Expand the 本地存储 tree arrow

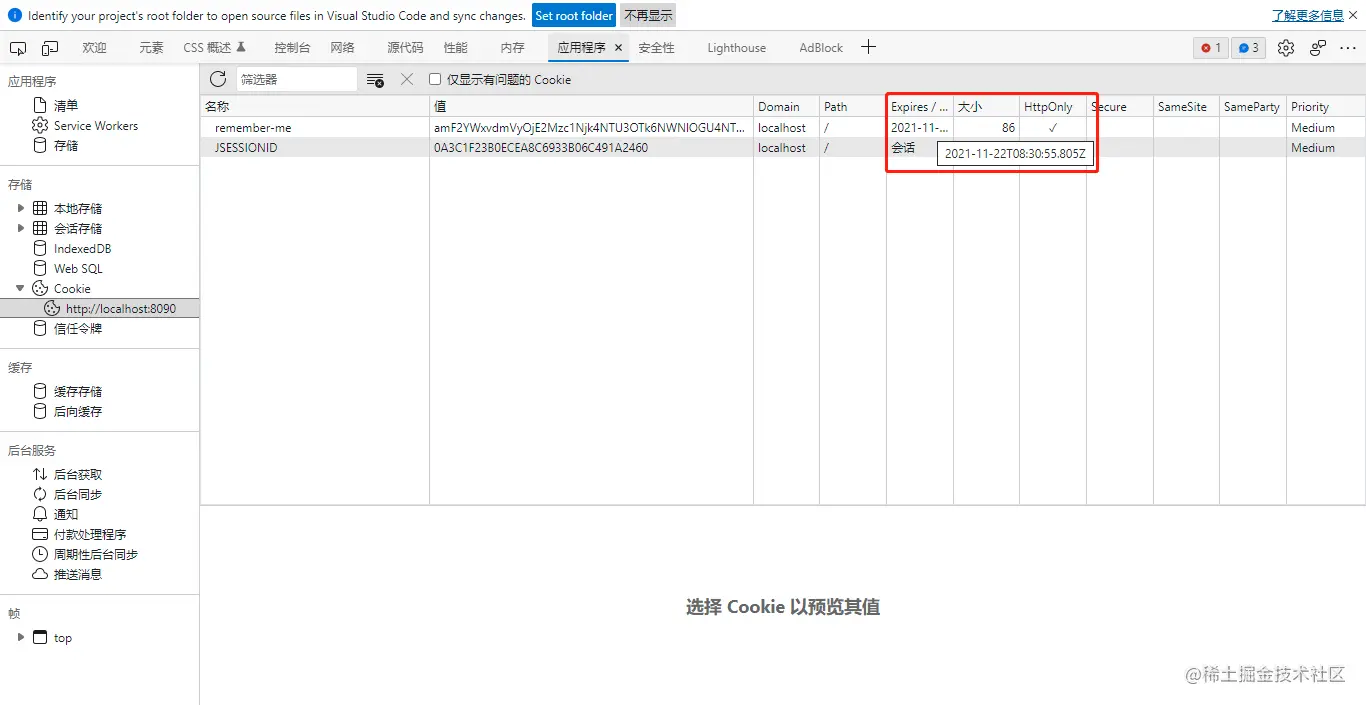(20, 208)
